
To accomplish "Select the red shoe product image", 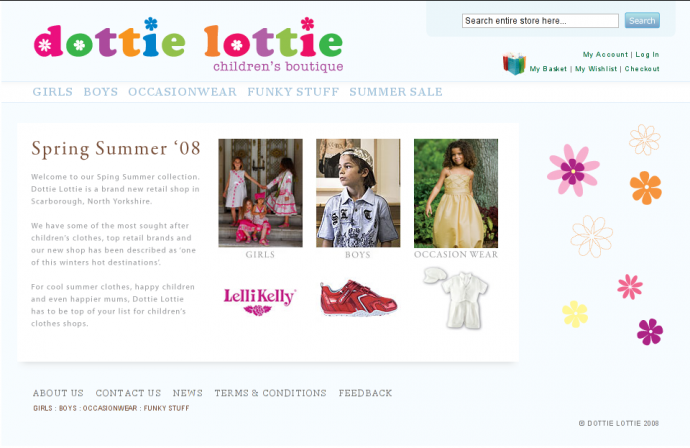I will point(358,298).
